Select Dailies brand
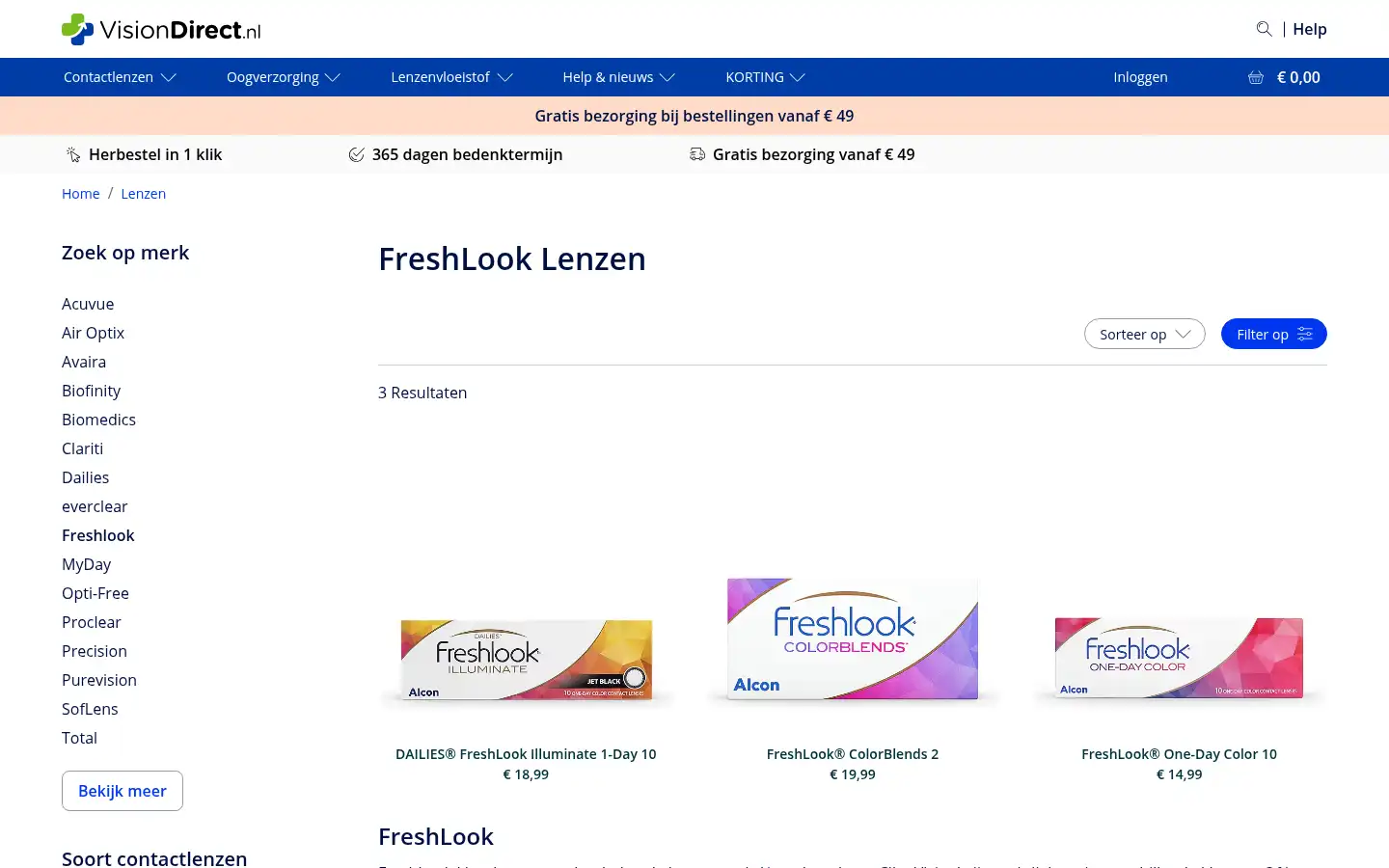This screenshot has height=868, width=1389. [85, 477]
